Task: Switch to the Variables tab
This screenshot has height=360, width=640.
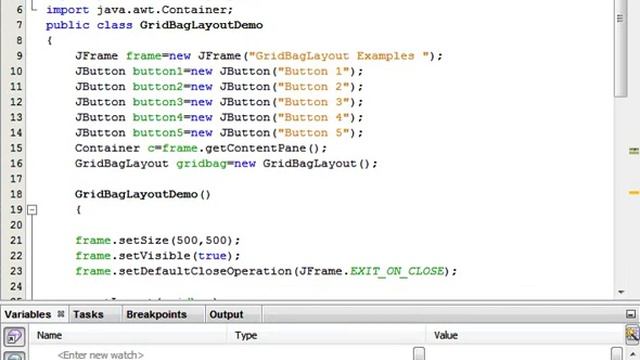Action: (28, 314)
